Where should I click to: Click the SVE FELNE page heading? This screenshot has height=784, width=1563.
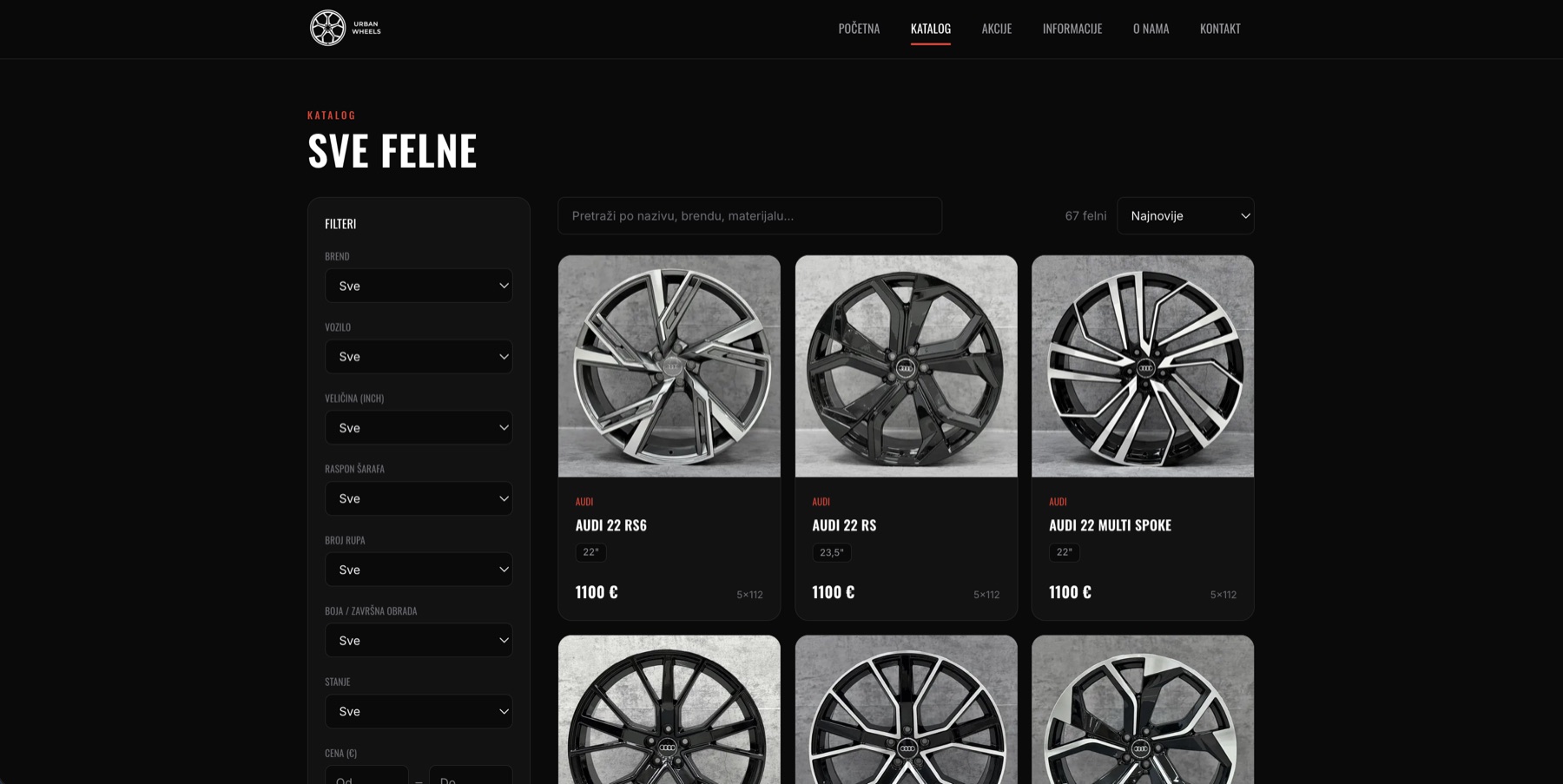(392, 150)
